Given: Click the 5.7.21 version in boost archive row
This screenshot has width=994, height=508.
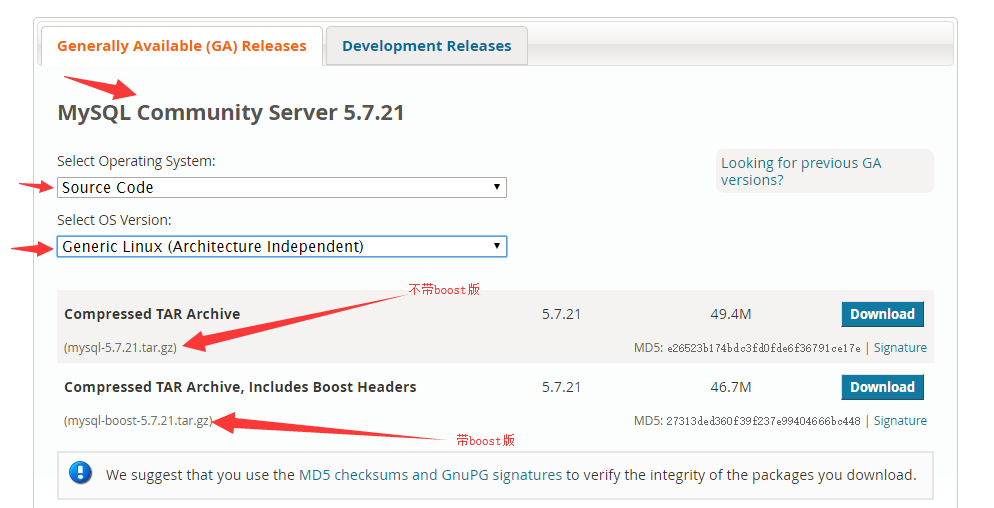Looking at the screenshot, I should [x=561, y=387].
